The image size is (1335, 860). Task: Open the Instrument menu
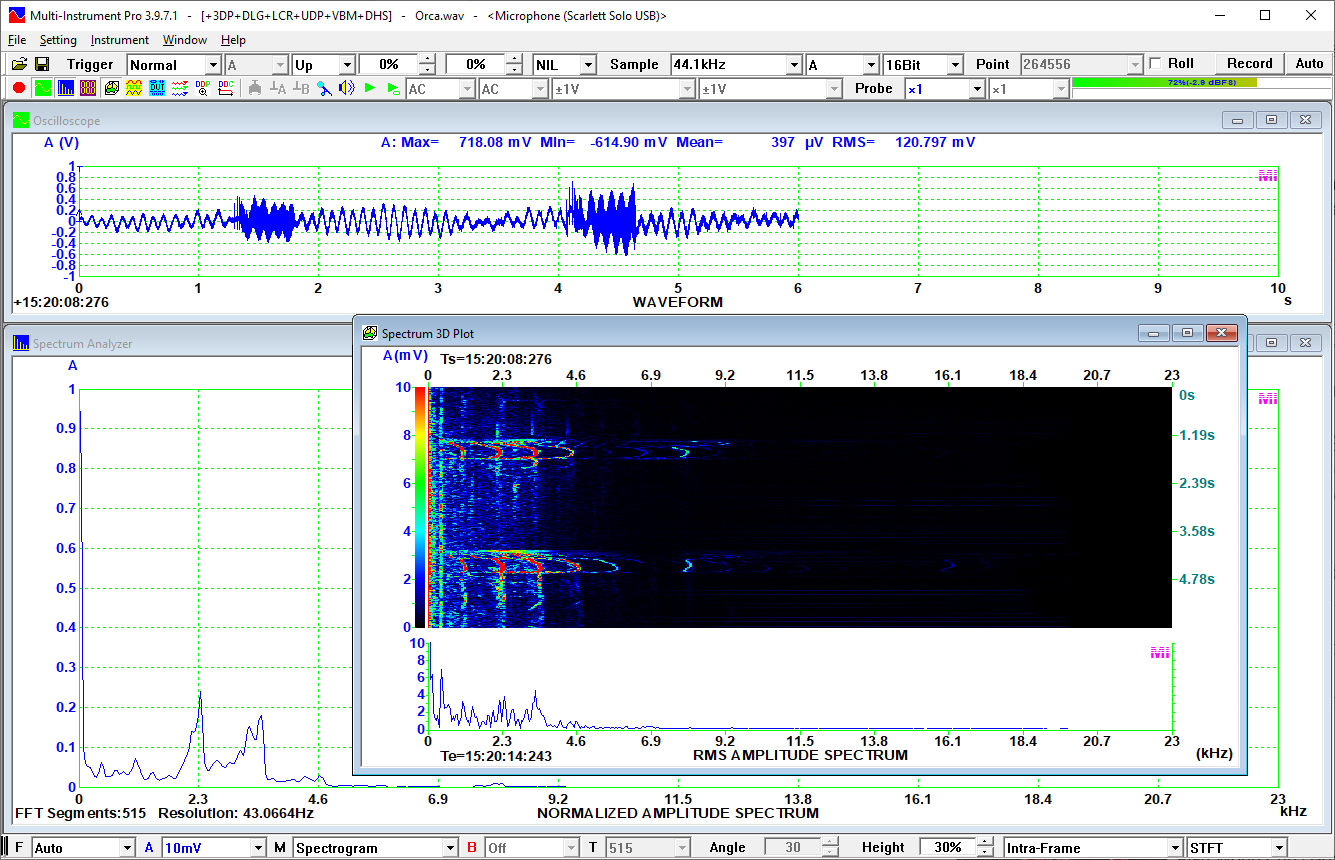pyautogui.click(x=119, y=40)
